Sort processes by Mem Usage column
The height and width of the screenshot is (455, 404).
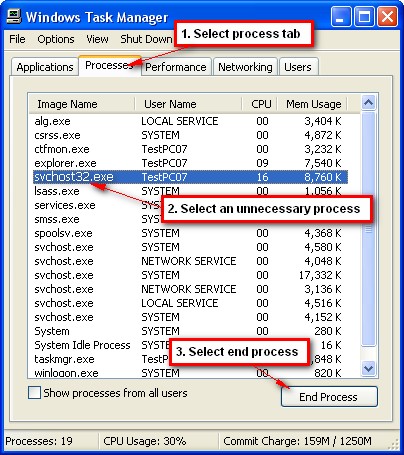pos(313,104)
